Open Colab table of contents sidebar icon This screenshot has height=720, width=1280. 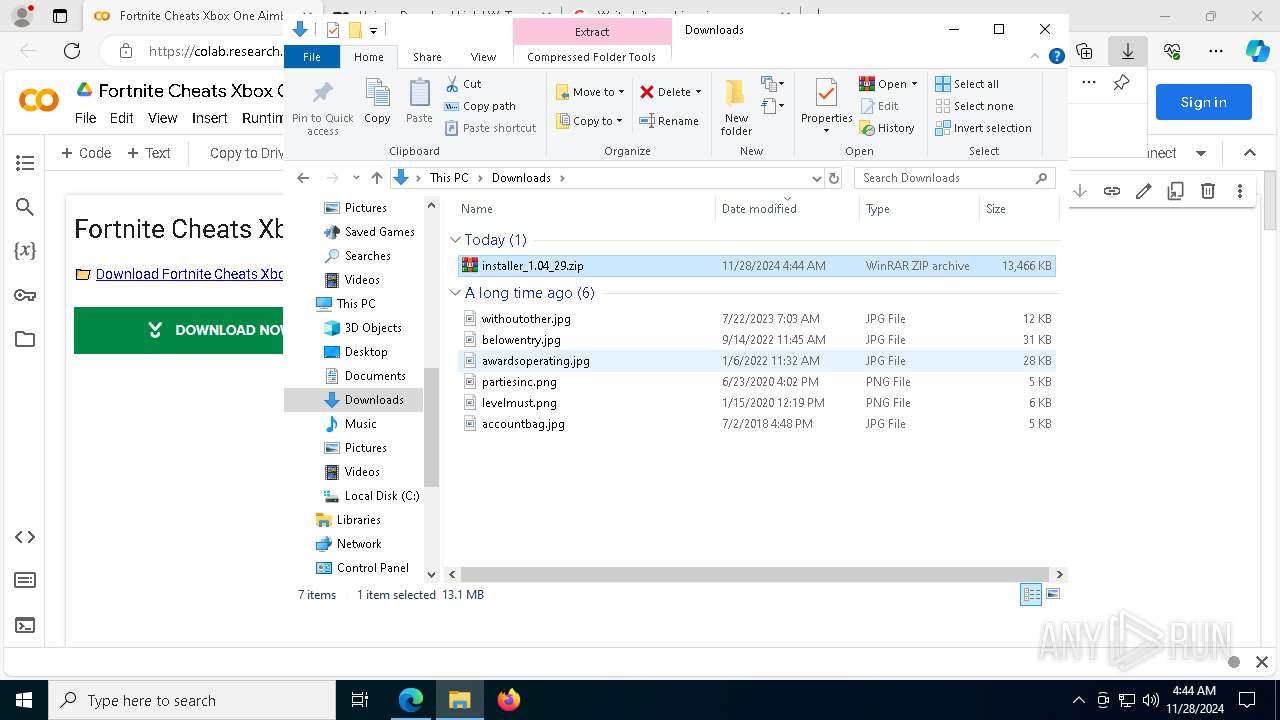pos(25,163)
